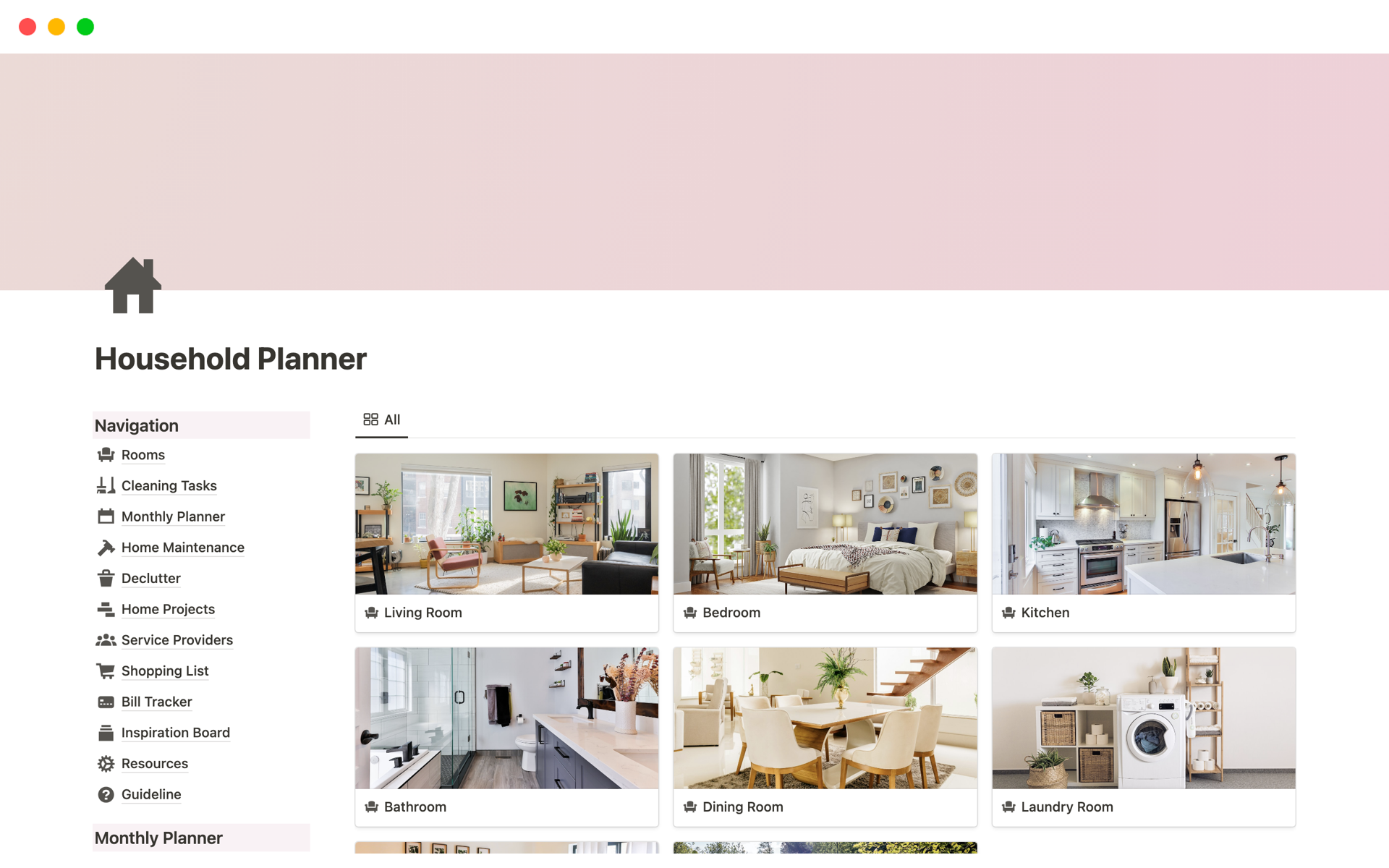Open Cleaning Tasks section
1389x868 pixels.
168,485
